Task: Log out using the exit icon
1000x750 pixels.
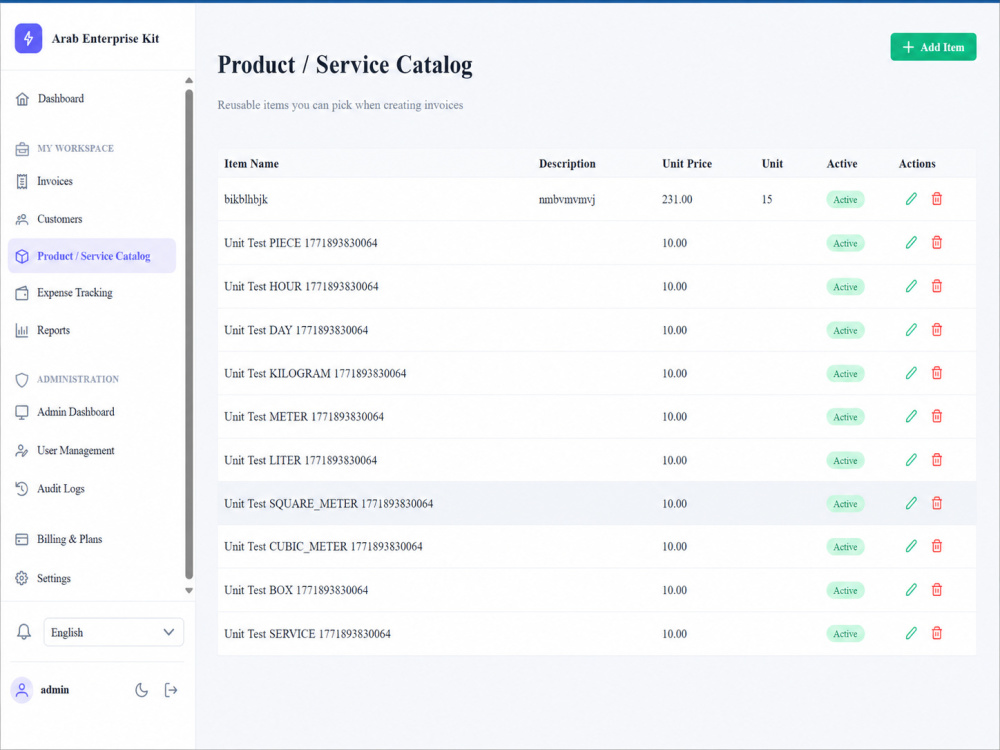Action: pos(170,690)
